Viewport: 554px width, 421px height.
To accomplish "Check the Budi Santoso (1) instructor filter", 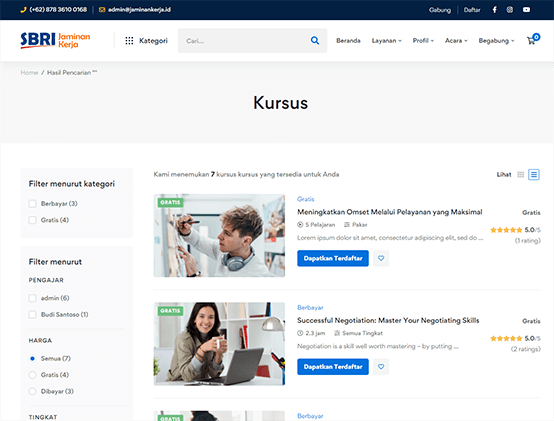I will [x=33, y=314].
